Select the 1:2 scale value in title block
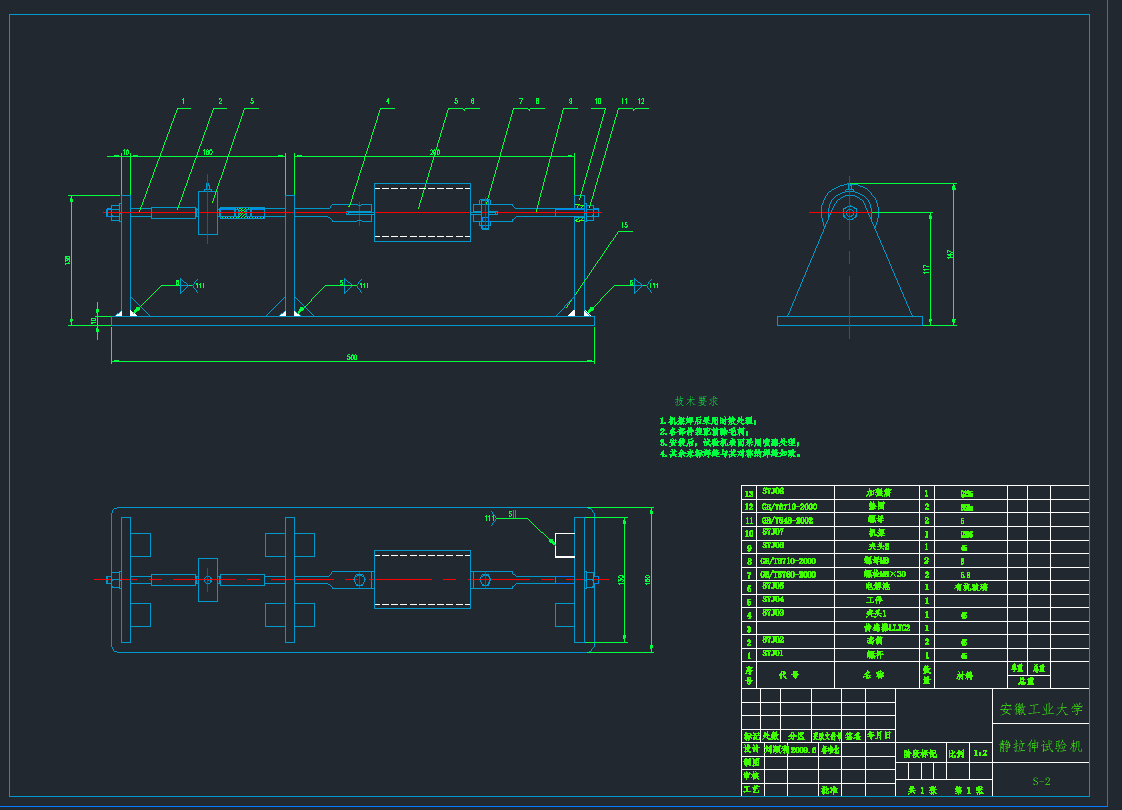 980,753
